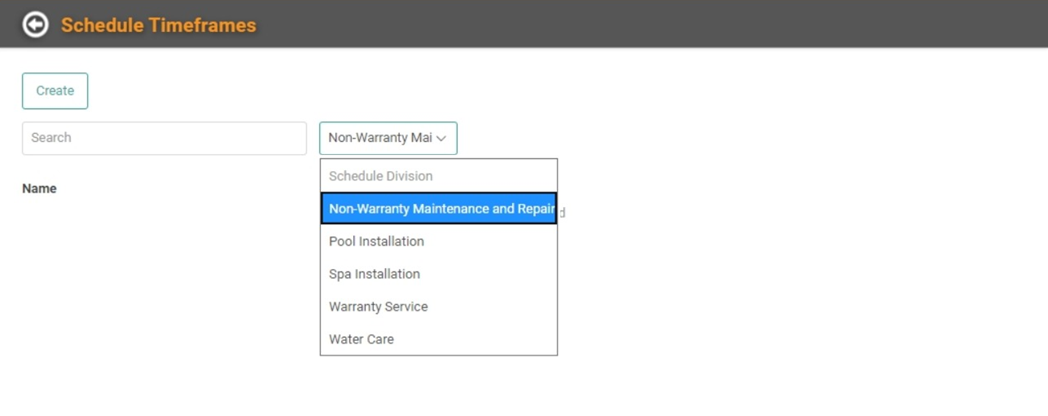Click the chevron arrow on division dropdown
Viewport: 1048px width, 416px height.
441,138
